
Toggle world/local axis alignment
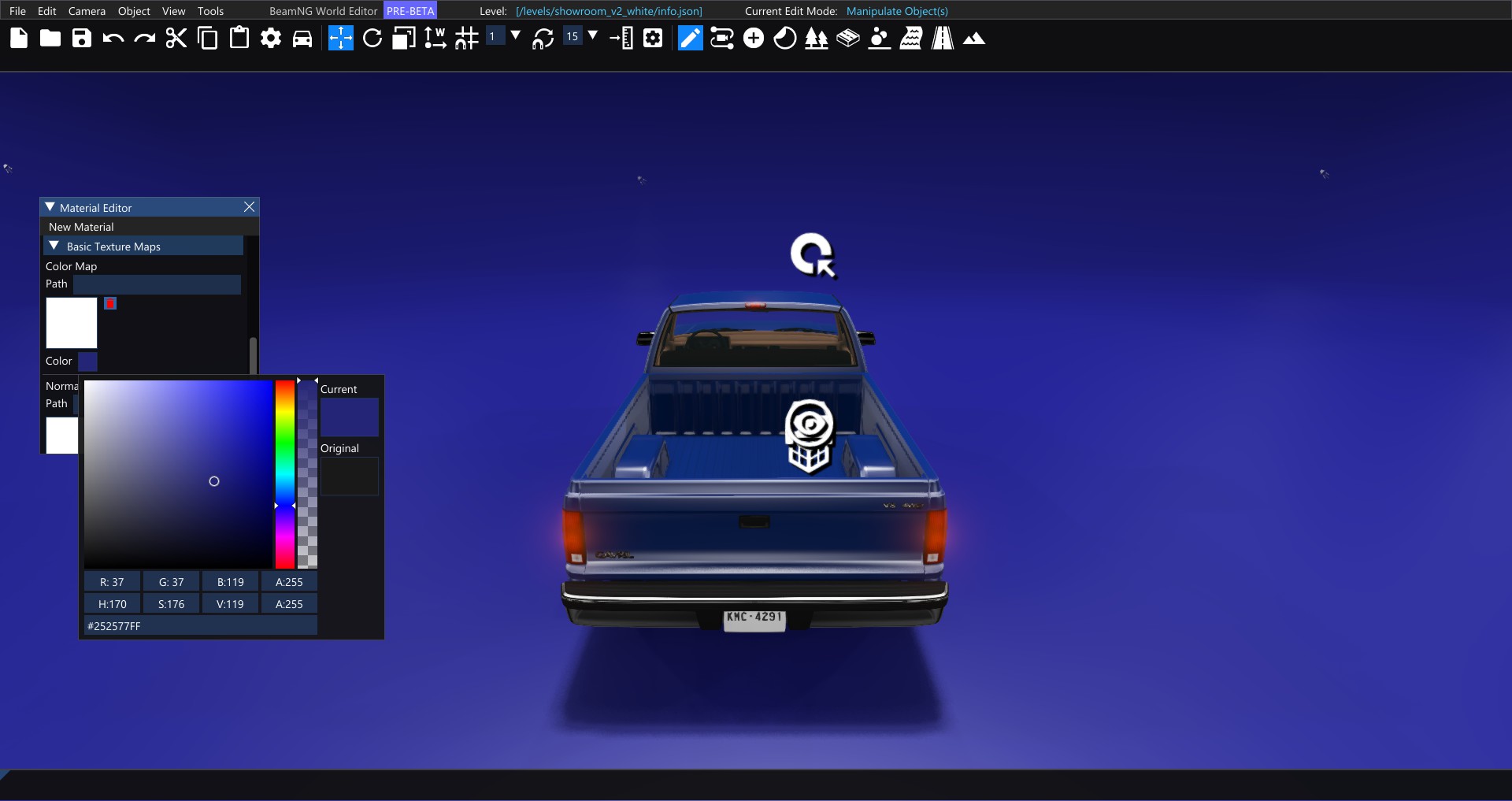pyautogui.click(x=435, y=38)
